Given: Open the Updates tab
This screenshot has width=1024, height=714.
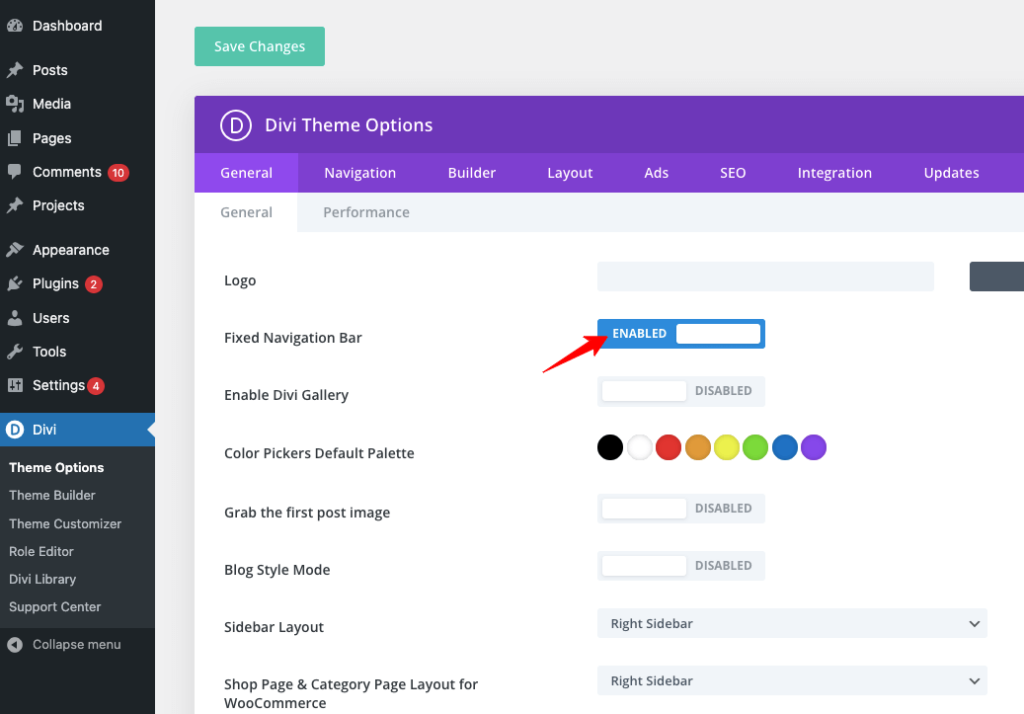Looking at the screenshot, I should tap(952, 173).
